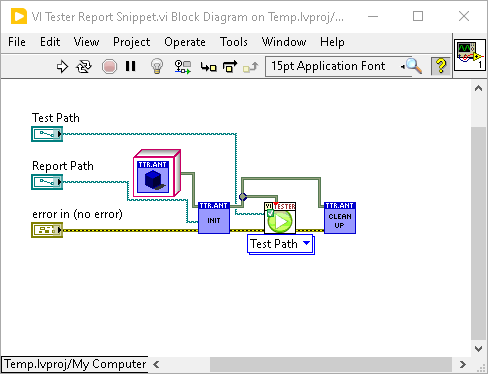Image resolution: width=488 pixels, height=374 pixels.
Task: Select the TTR.ANT class constant cube
Action: tap(157, 173)
